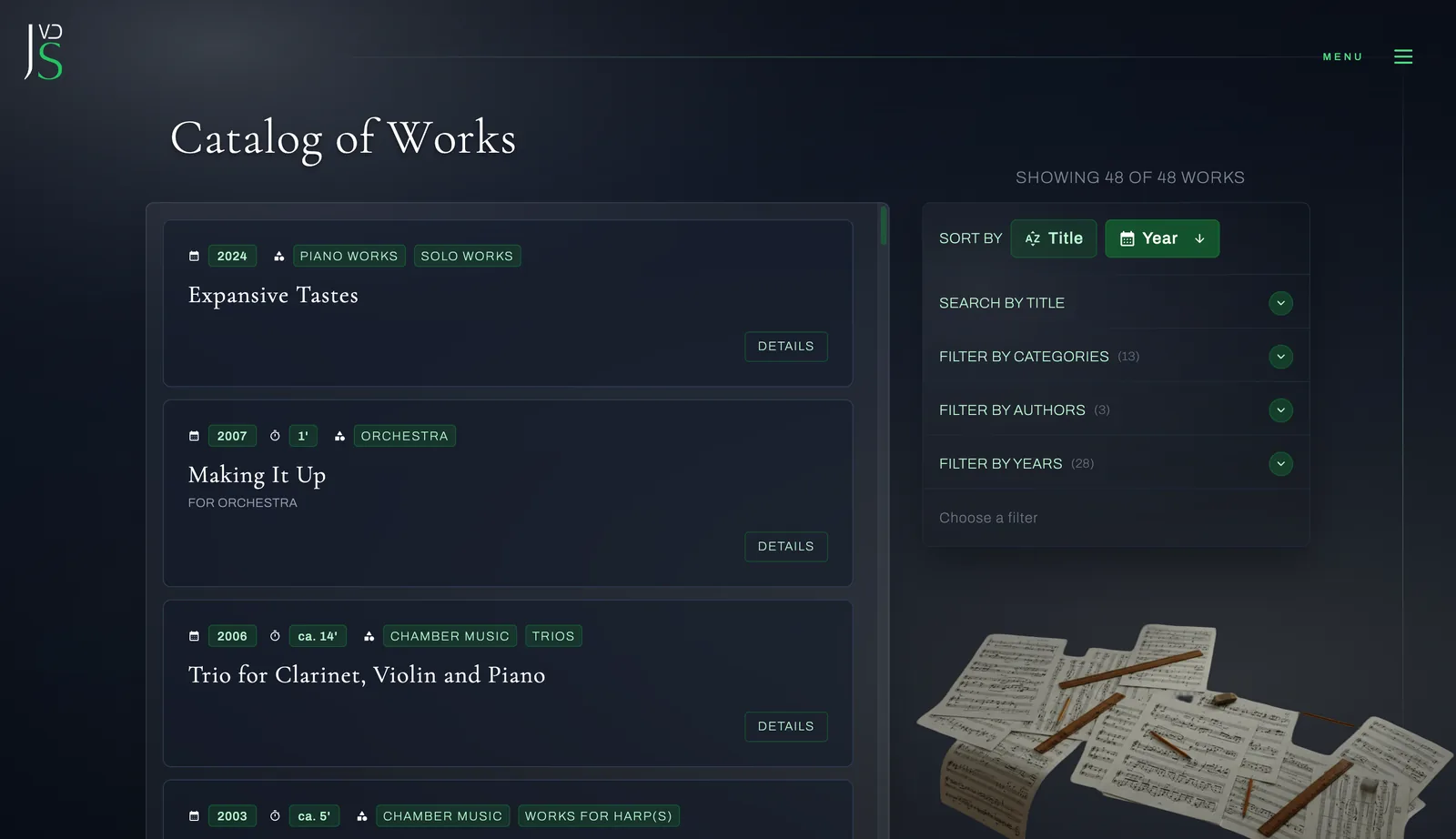
Task: Click the JvdS logo in the header
Action: [x=44, y=52]
